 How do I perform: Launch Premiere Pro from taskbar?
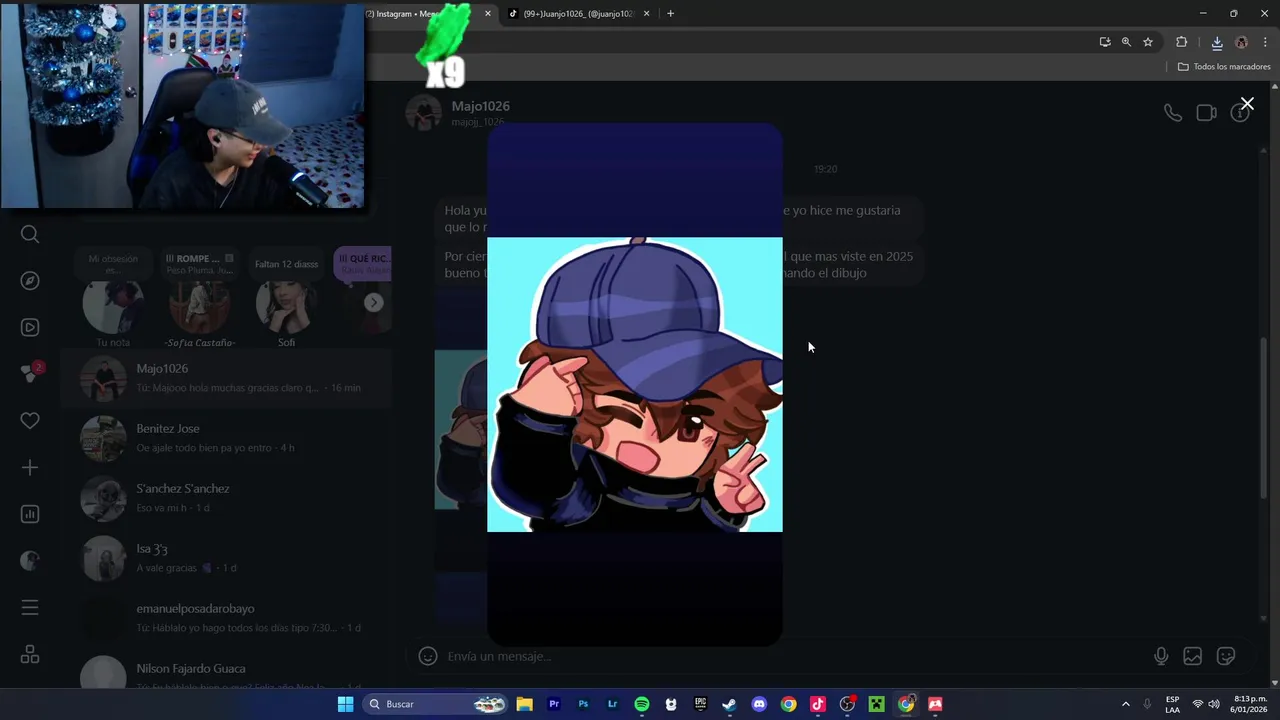[x=554, y=704]
